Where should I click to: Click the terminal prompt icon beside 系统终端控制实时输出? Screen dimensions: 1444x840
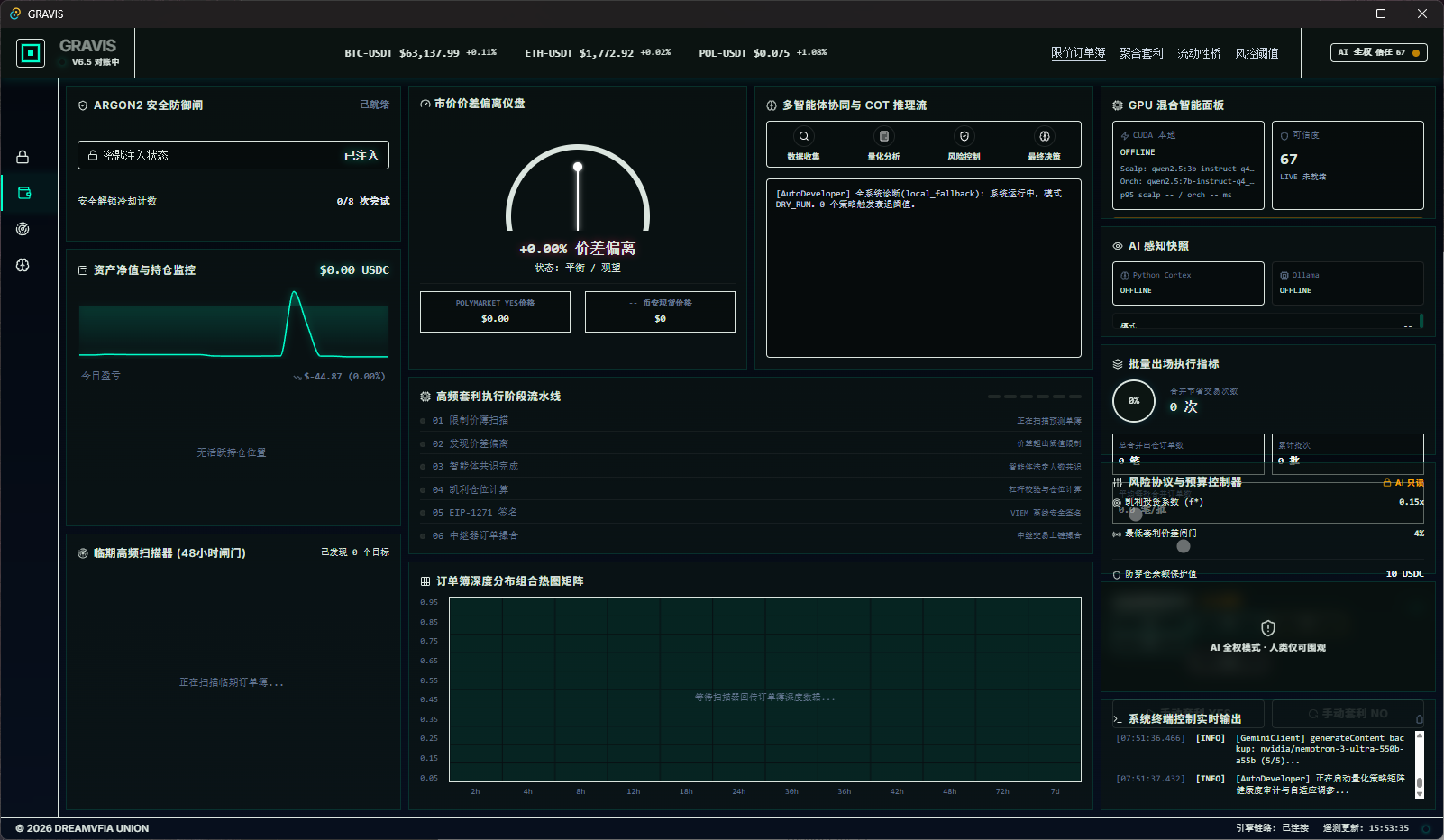coord(1118,719)
